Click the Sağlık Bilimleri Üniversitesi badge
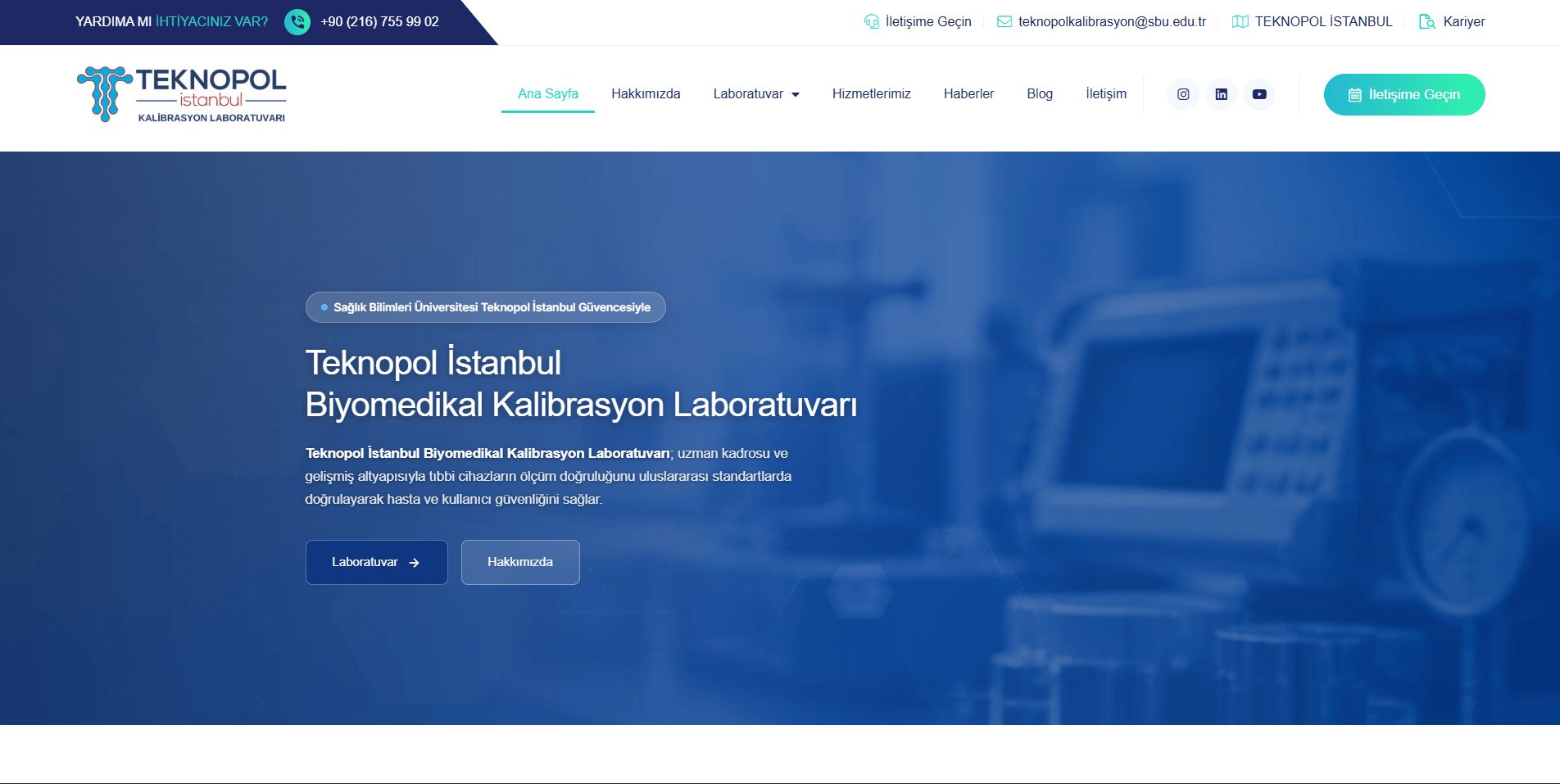The image size is (1560, 784). 486,307
